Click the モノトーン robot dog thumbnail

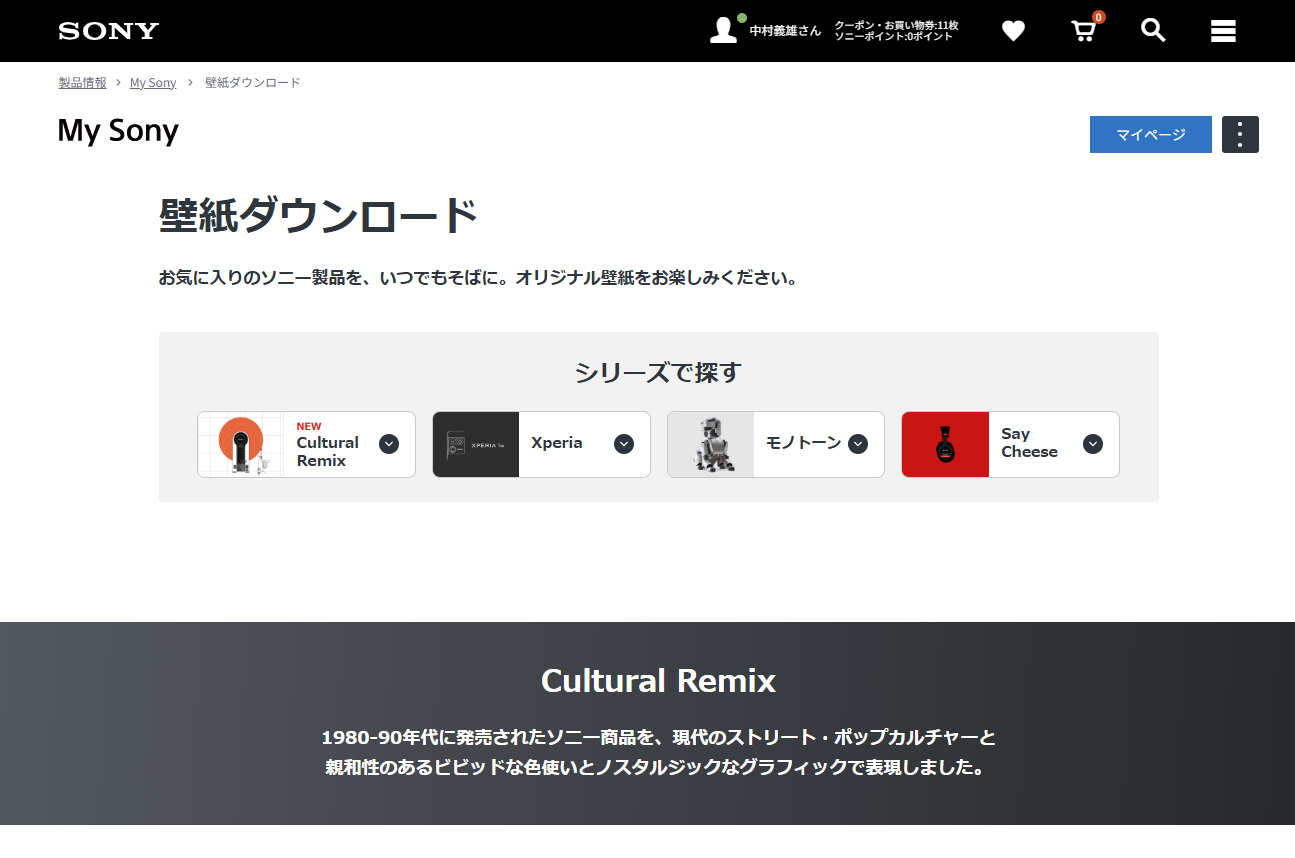[711, 444]
